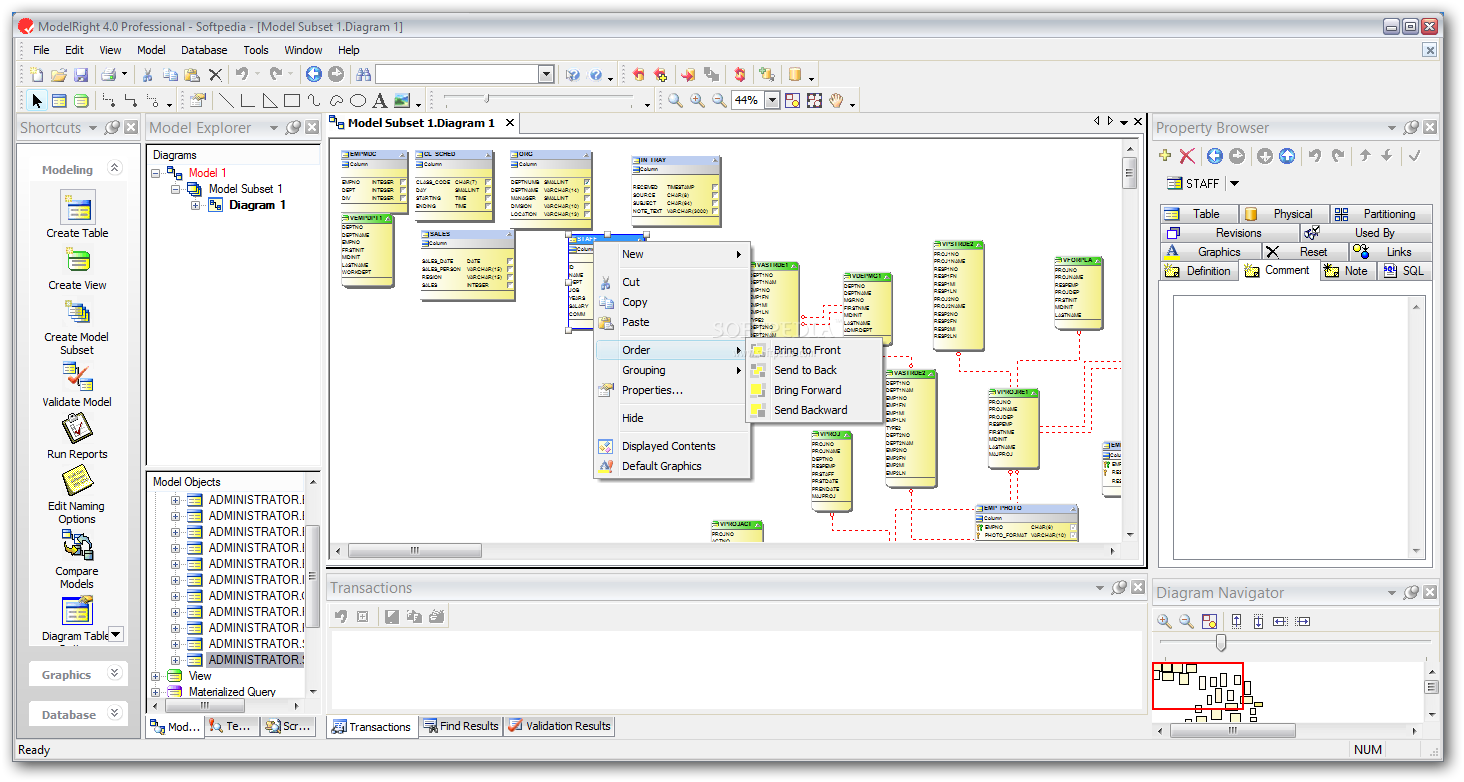
Task: Click the Create View shortcut icon
Action: tap(77, 261)
